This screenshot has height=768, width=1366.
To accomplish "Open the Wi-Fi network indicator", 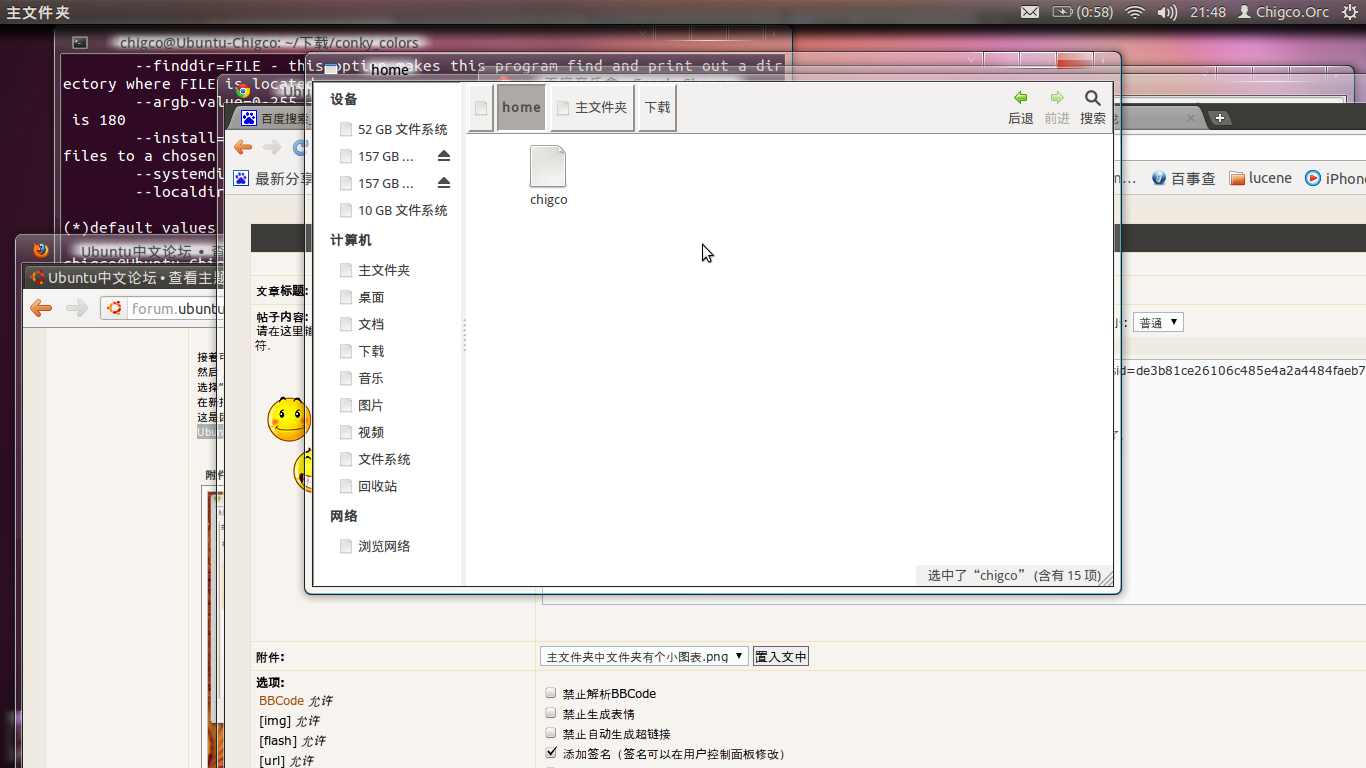I will click(1134, 12).
